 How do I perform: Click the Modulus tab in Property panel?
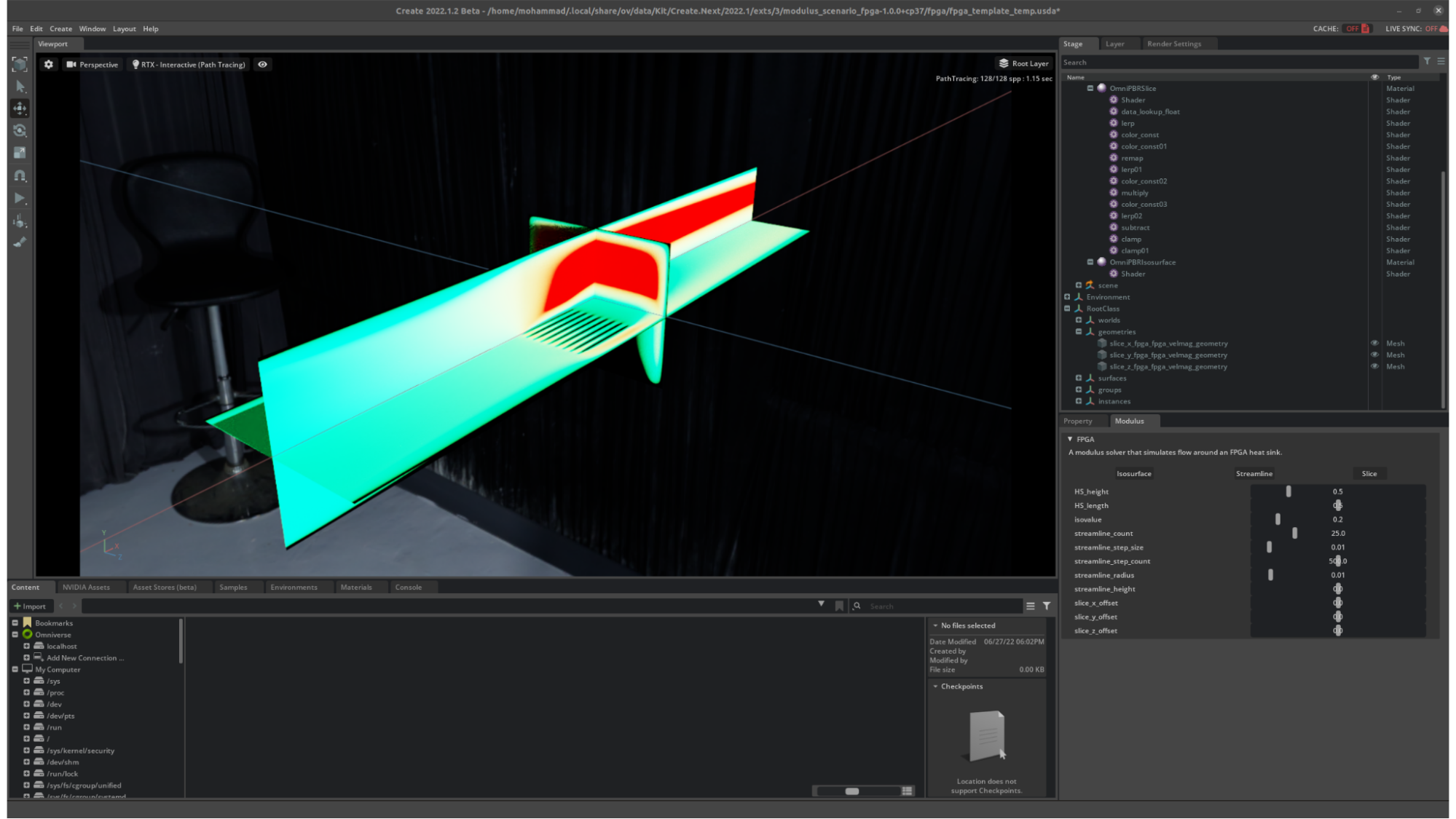[1130, 420]
